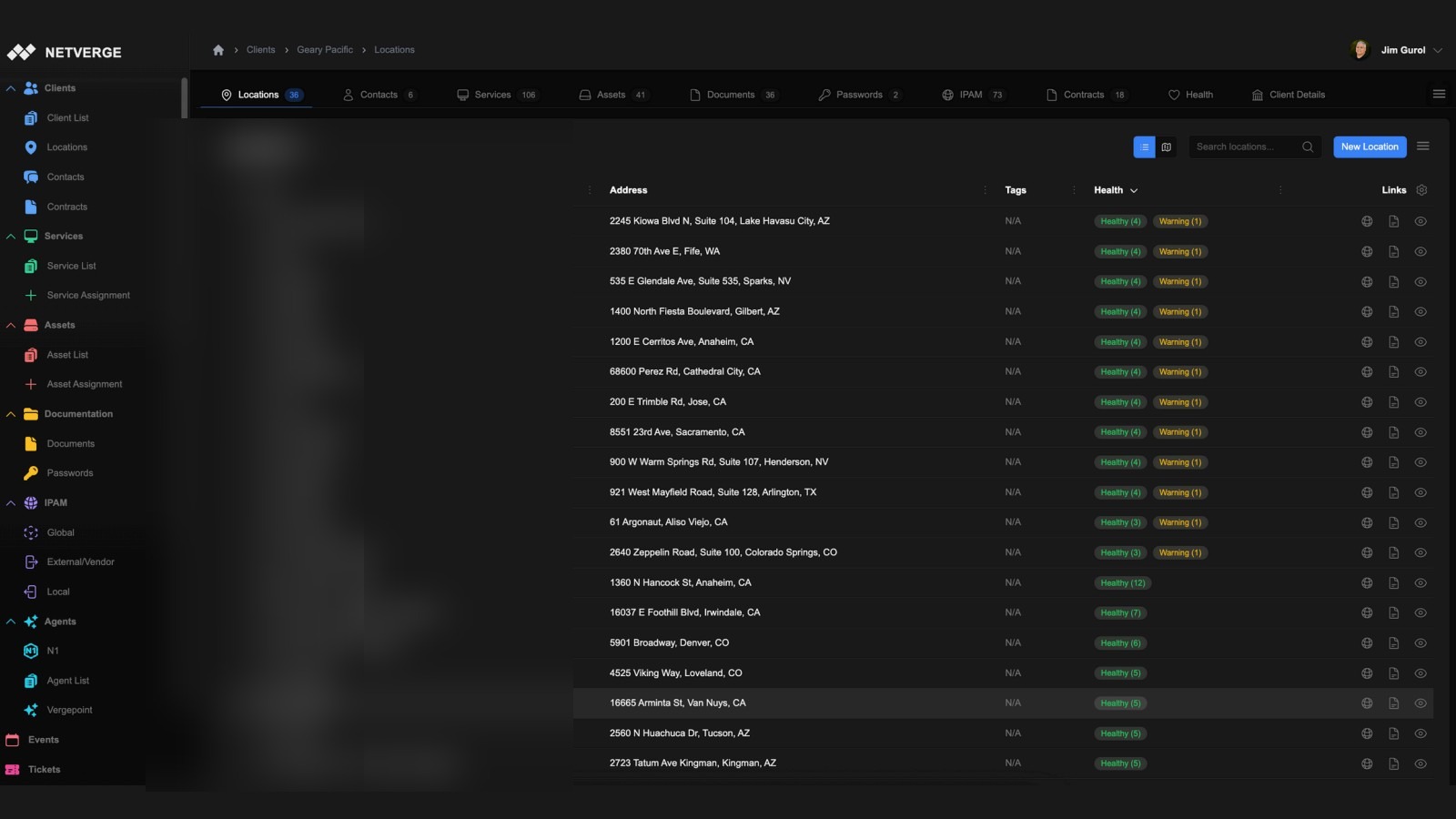Toggle eye icon for Lake Havasu City row
The height and width of the screenshot is (819, 1456).
1421,221
